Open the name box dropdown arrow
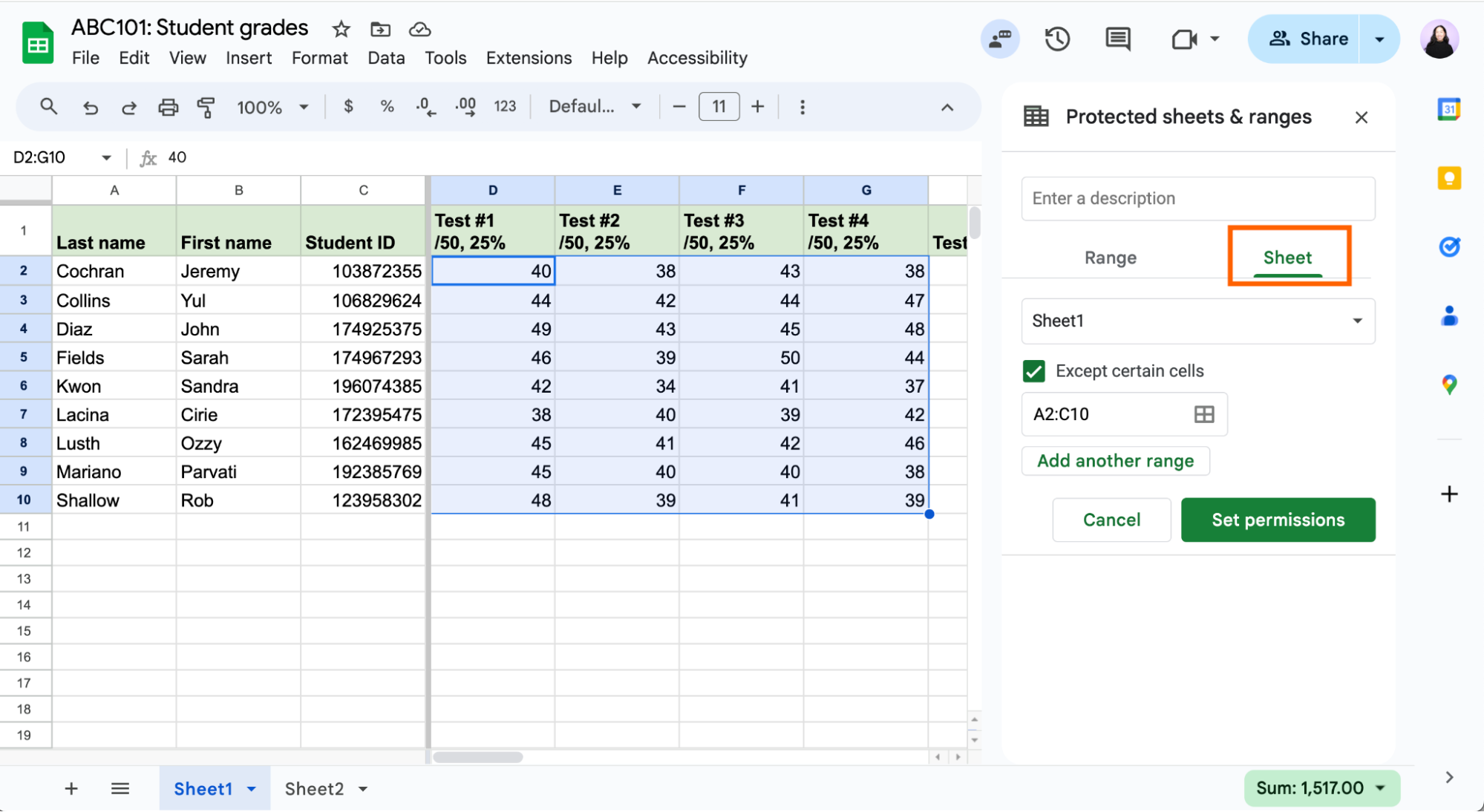Screen dimensions: 1484x812 pos(106,158)
